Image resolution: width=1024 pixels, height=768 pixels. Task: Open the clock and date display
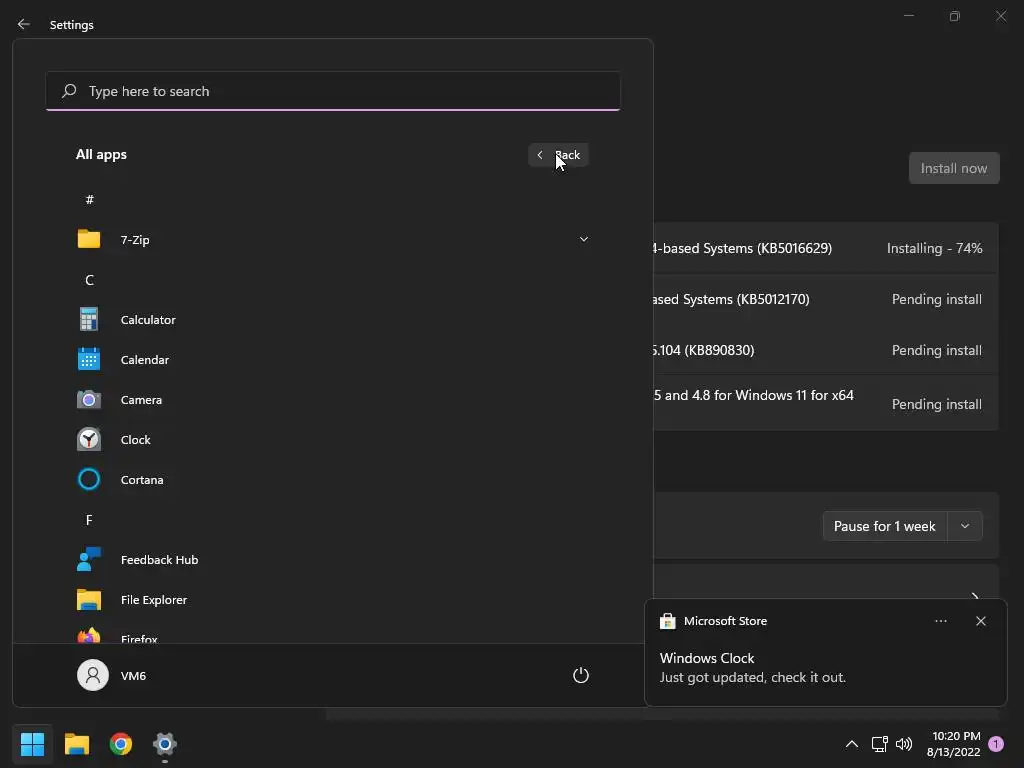pos(953,744)
